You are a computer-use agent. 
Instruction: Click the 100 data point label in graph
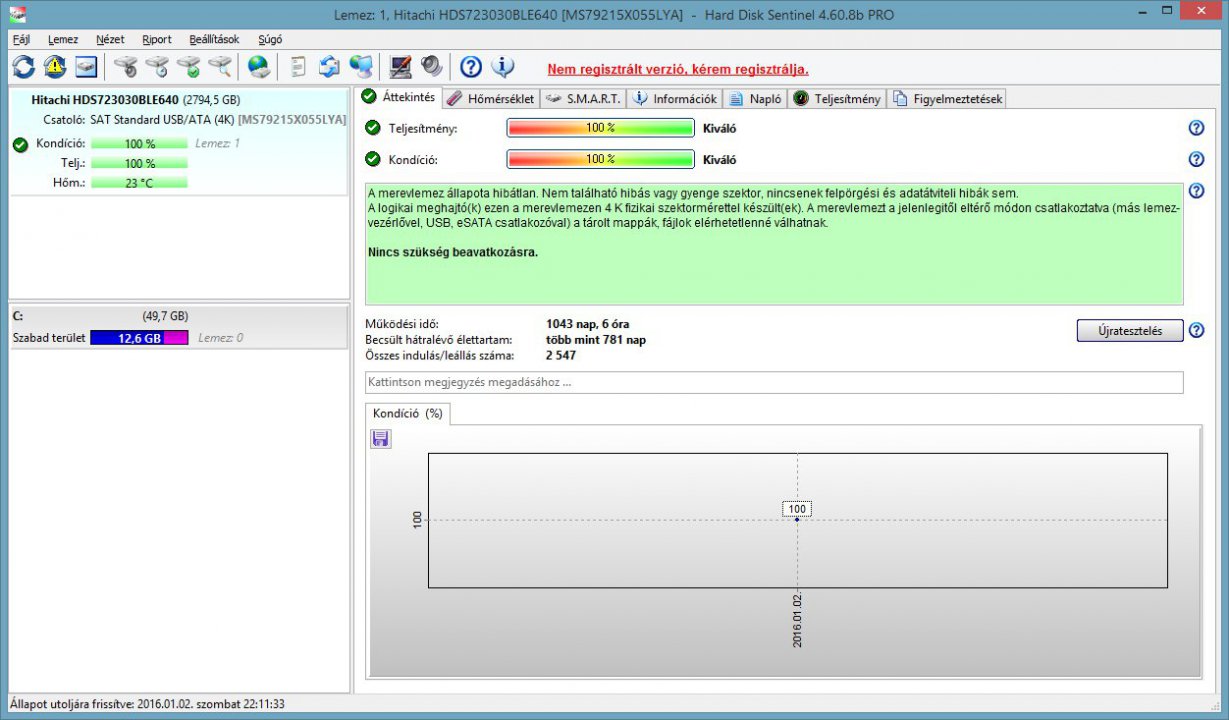tap(797, 509)
